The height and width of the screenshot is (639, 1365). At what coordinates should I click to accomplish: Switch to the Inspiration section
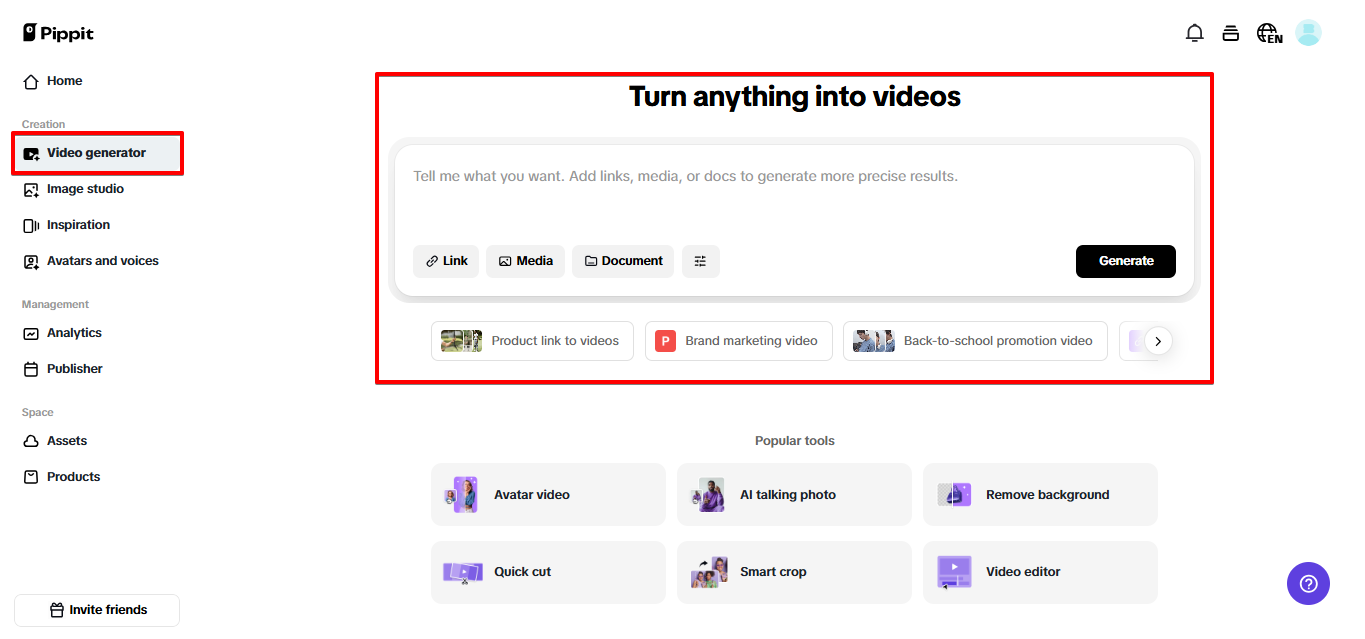76,224
